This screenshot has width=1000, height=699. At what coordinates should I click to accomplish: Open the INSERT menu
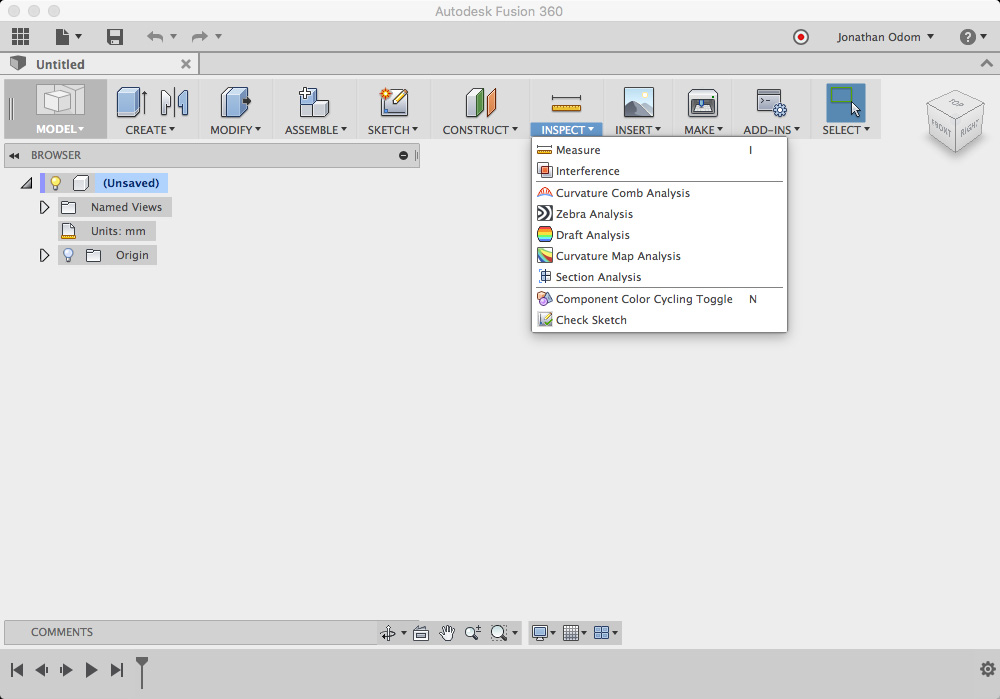(638, 129)
